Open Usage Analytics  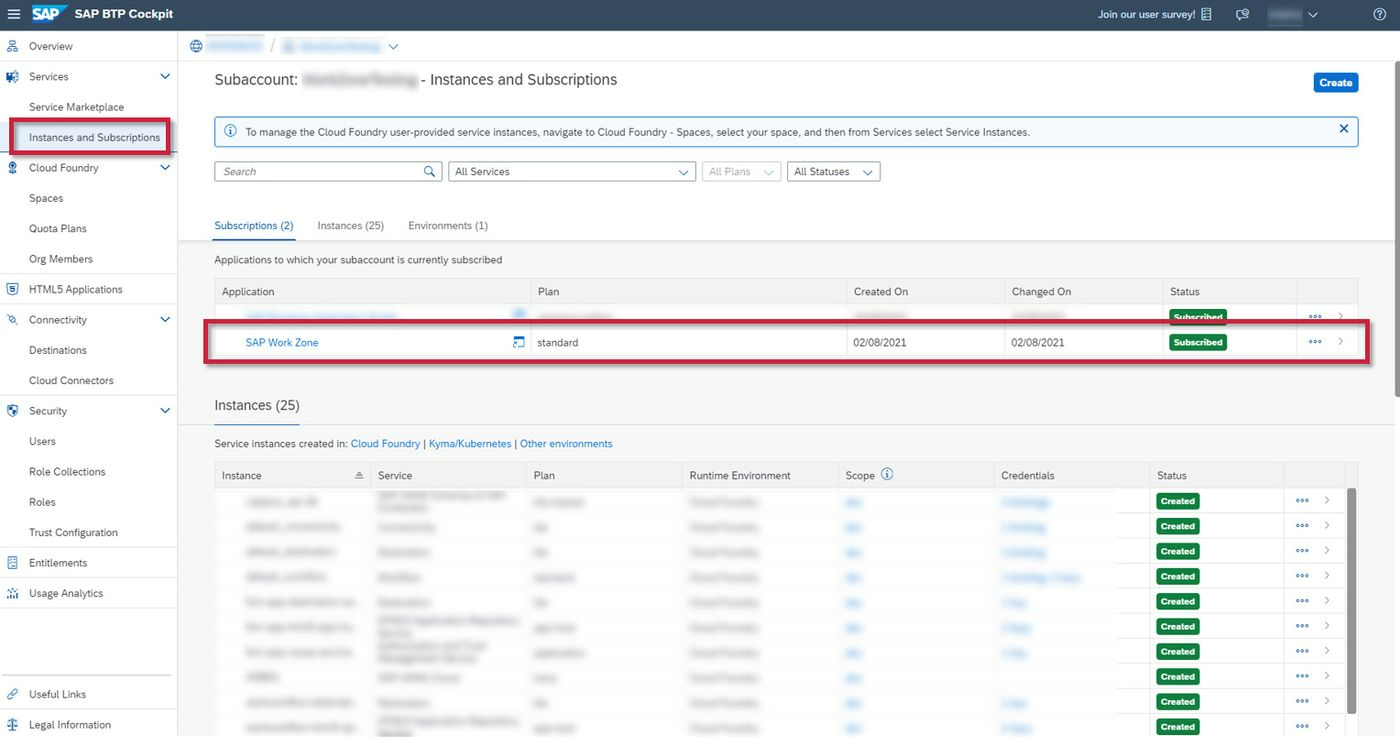click(x=66, y=593)
